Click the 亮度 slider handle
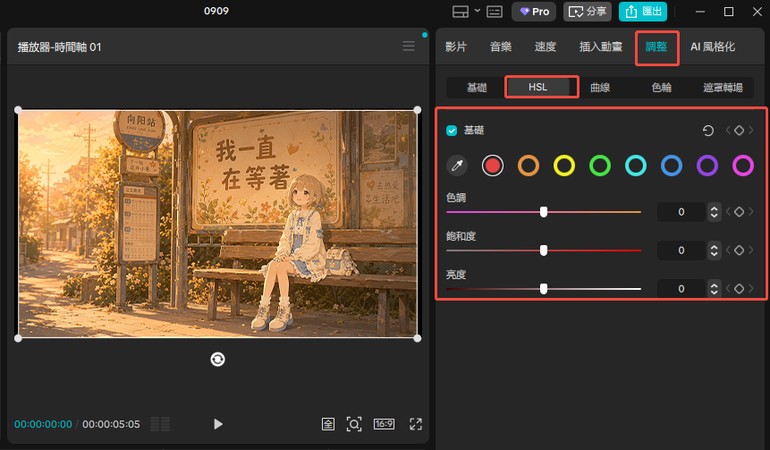Viewport: 770px width, 450px height. click(x=544, y=288)
